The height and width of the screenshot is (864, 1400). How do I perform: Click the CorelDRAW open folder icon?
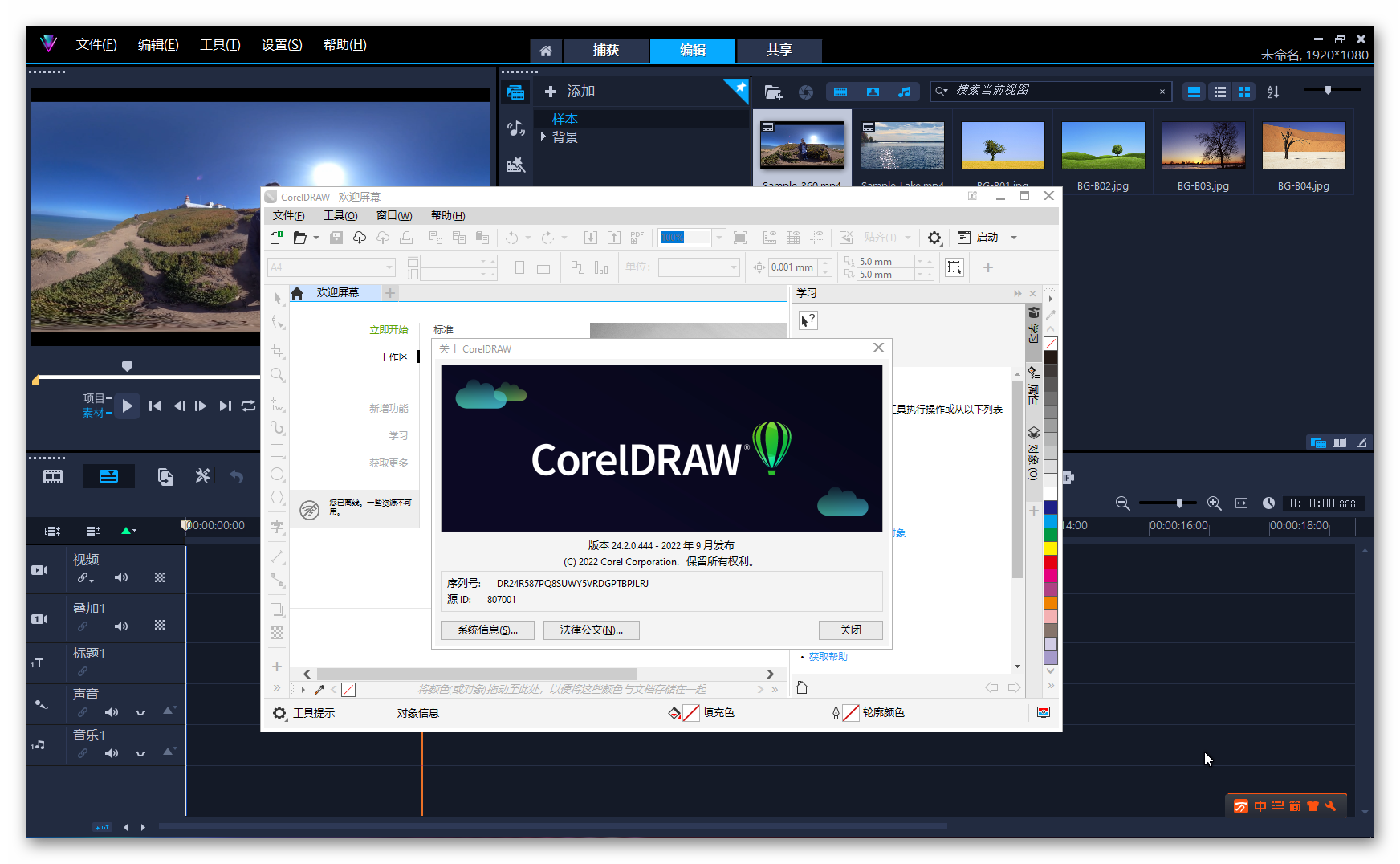[x=299, y=238]
